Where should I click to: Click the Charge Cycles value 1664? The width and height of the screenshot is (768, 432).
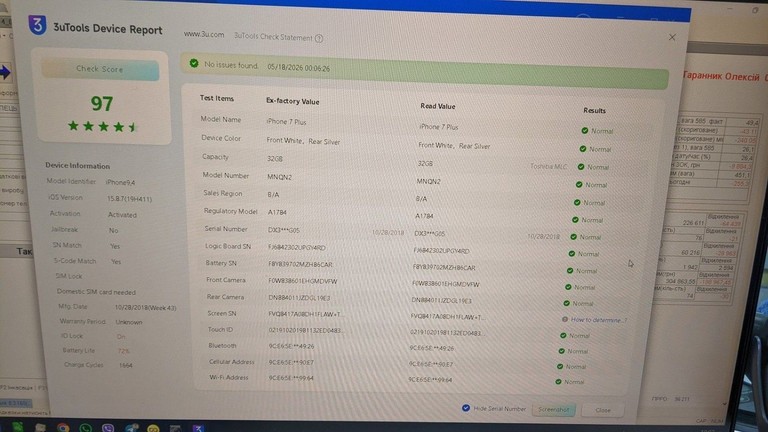pos(126,365)
